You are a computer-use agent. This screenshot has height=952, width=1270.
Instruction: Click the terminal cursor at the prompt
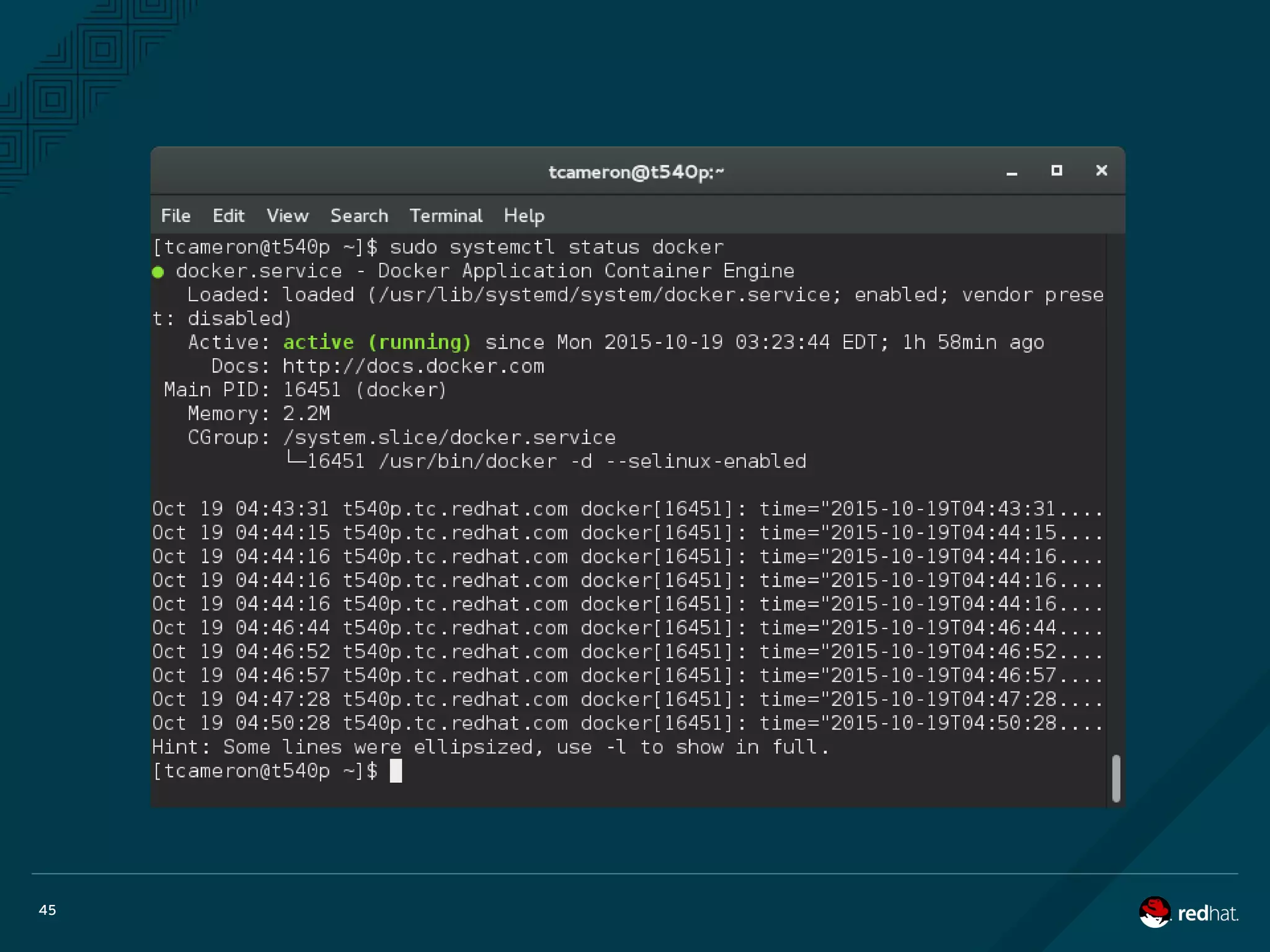click(x=396, y=771)
